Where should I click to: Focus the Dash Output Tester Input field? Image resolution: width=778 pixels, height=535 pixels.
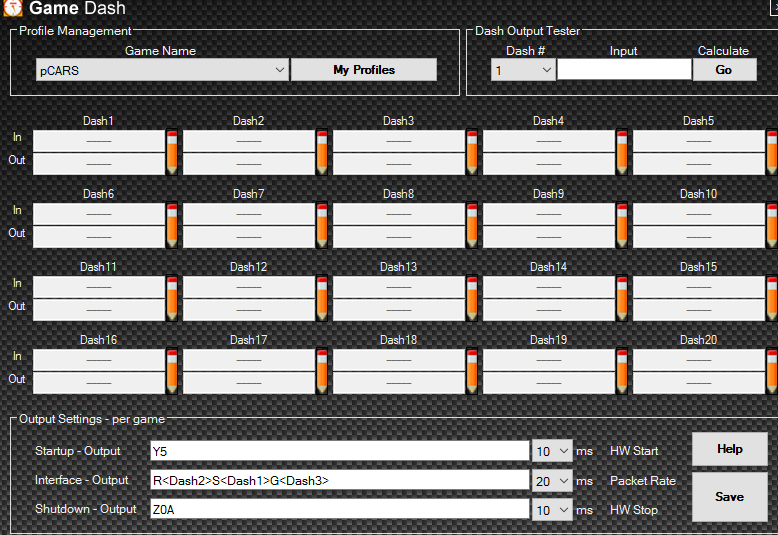point(624,69)
